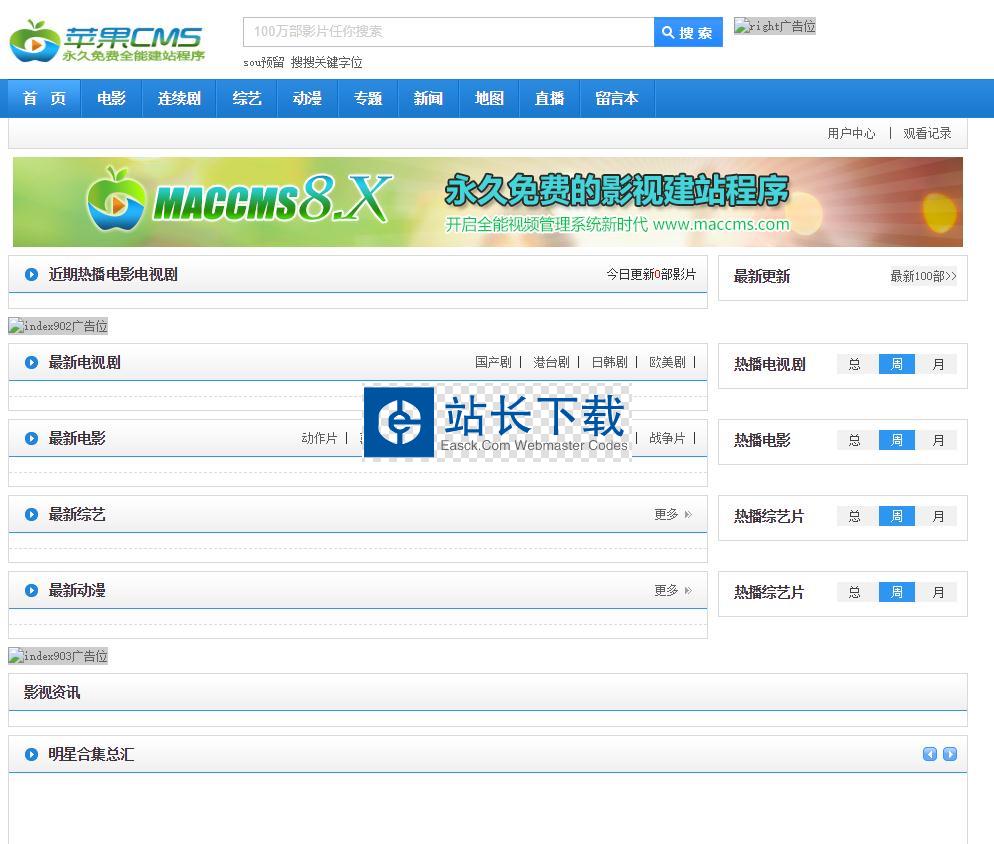The image size is (994, 844).
Task: Open 更多 in the 最新动漫 section
Action: pos(672,591)
